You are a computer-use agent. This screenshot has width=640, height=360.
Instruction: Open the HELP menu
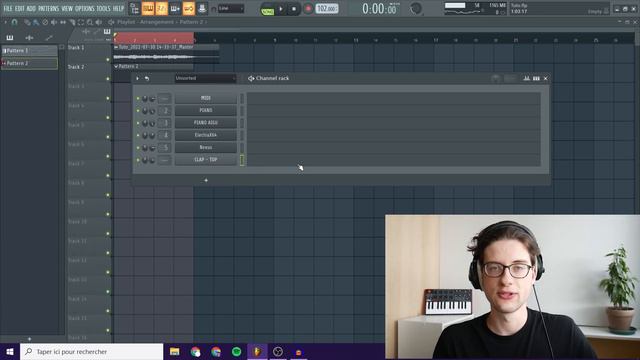[118, 8]
